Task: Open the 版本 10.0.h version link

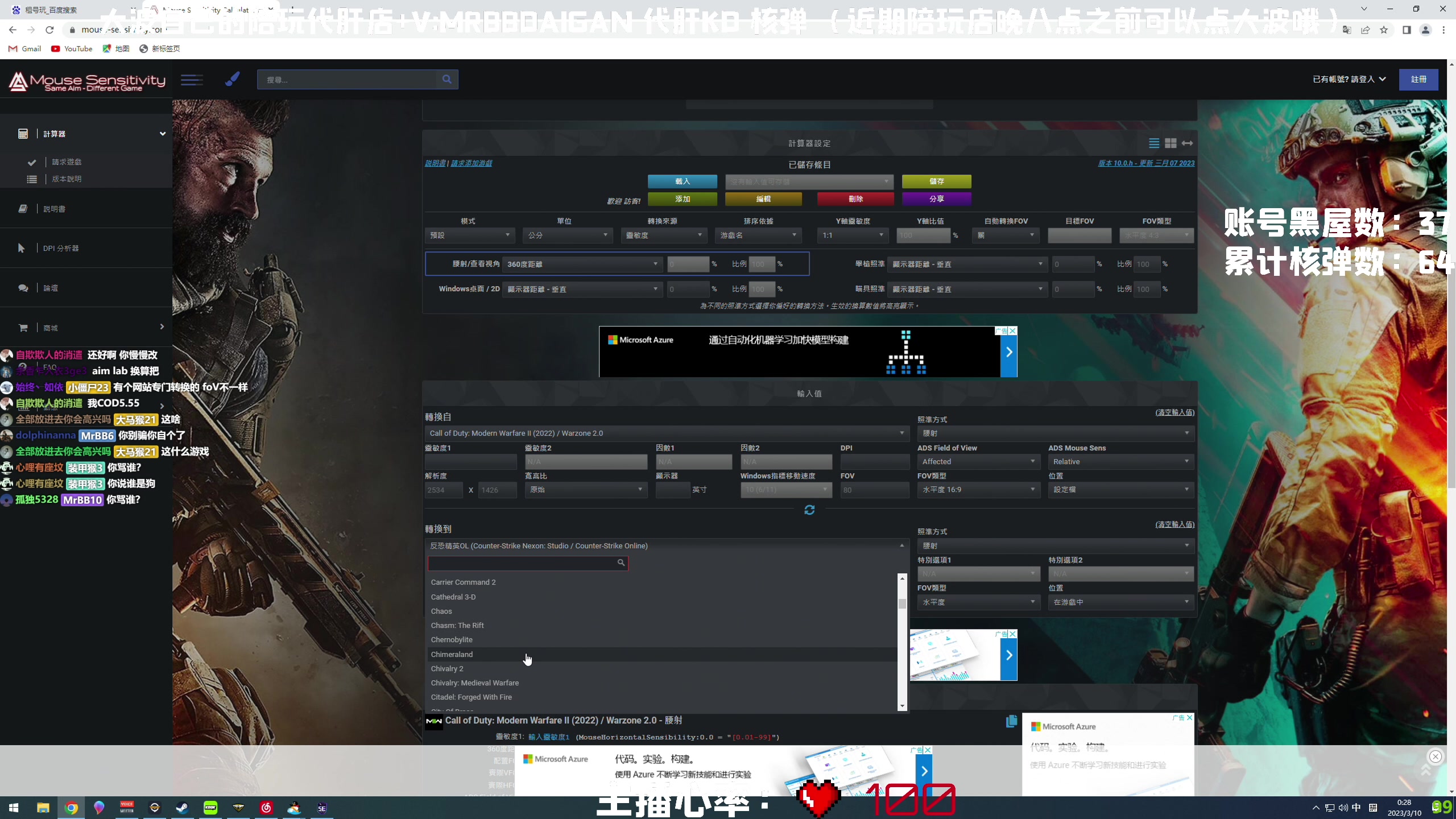Action: pyautogui.click(x=1146, y=163)
